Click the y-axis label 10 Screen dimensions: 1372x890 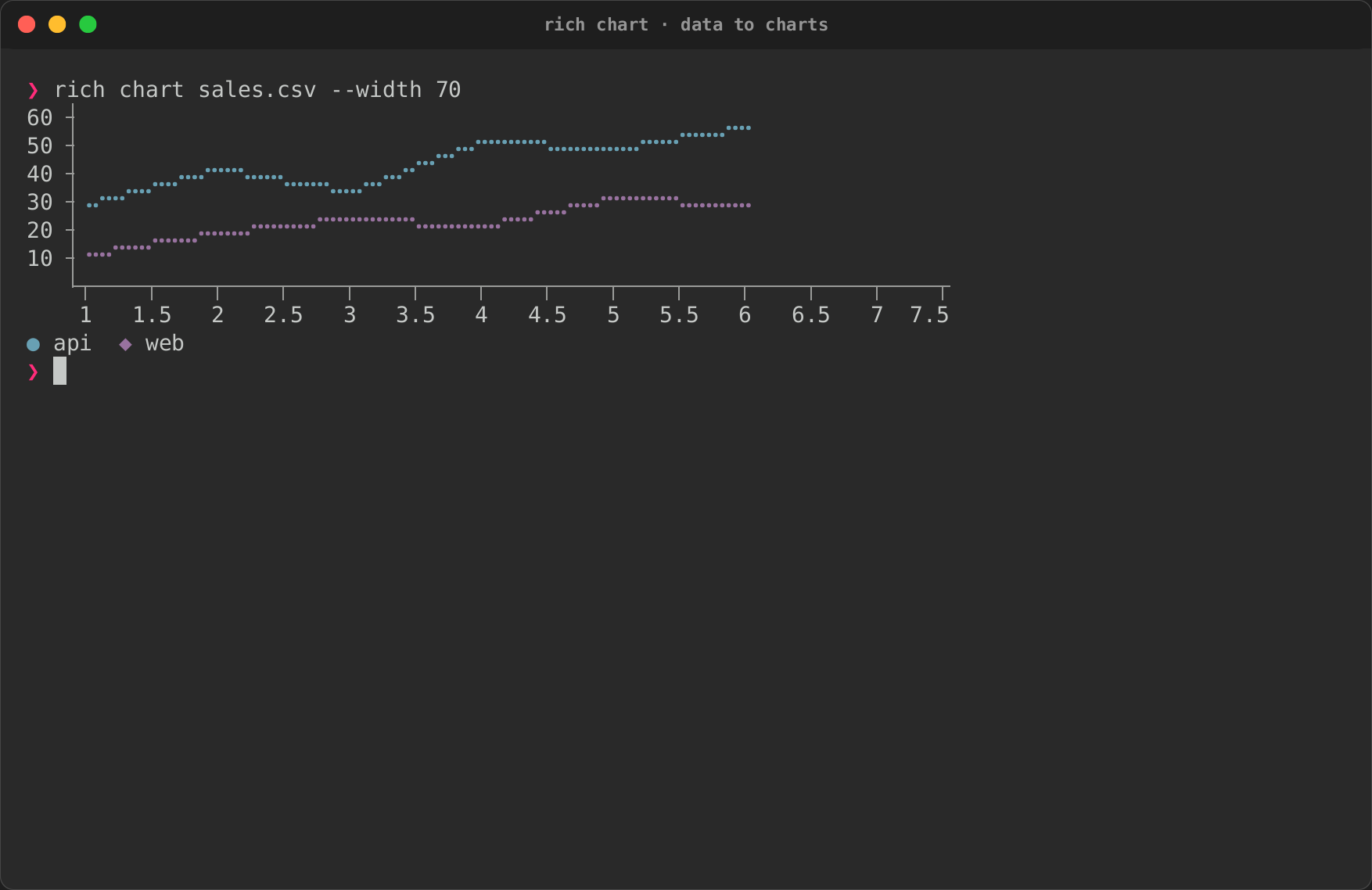coord(40,258)
